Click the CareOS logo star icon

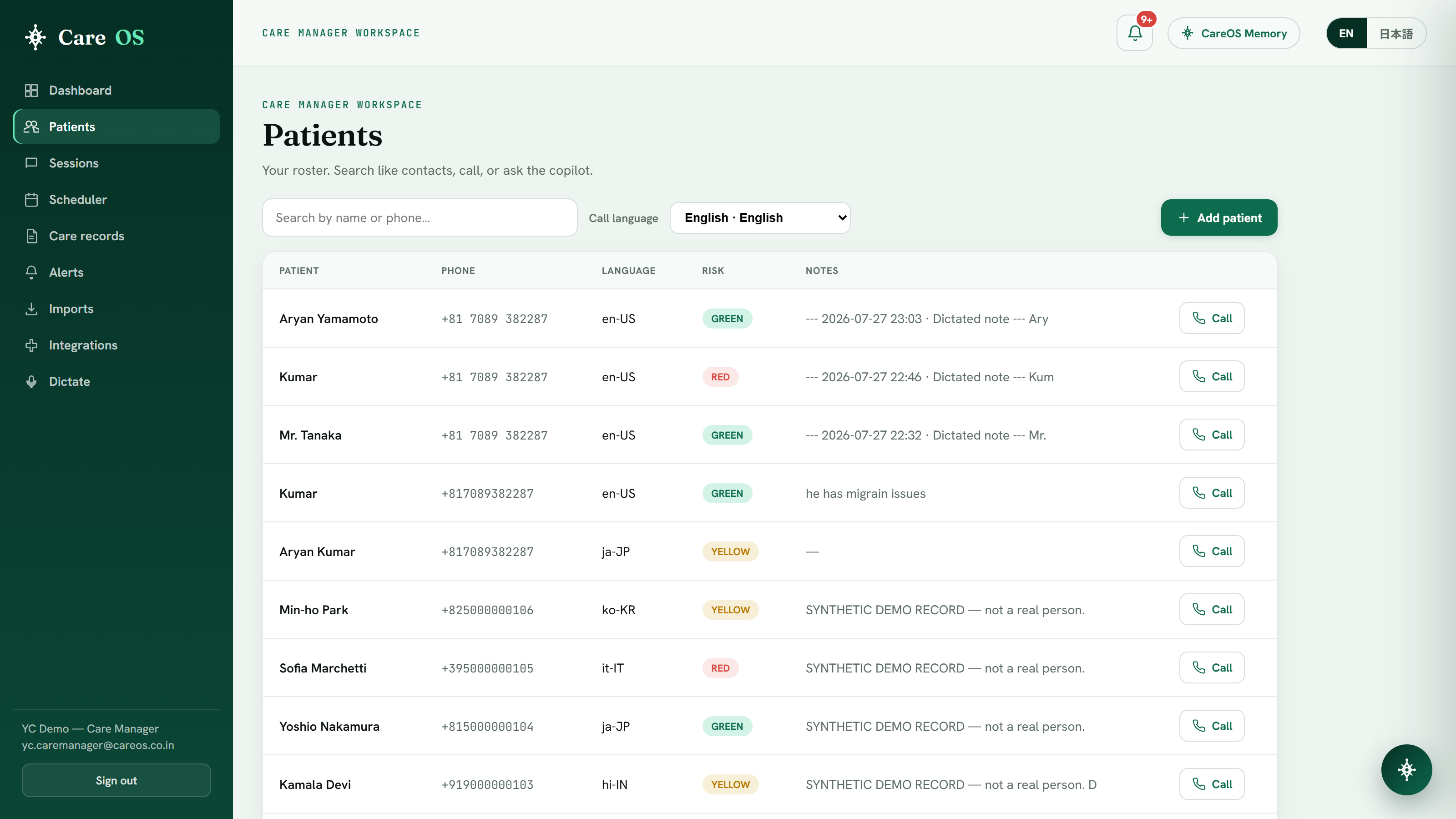click(35, 37)
